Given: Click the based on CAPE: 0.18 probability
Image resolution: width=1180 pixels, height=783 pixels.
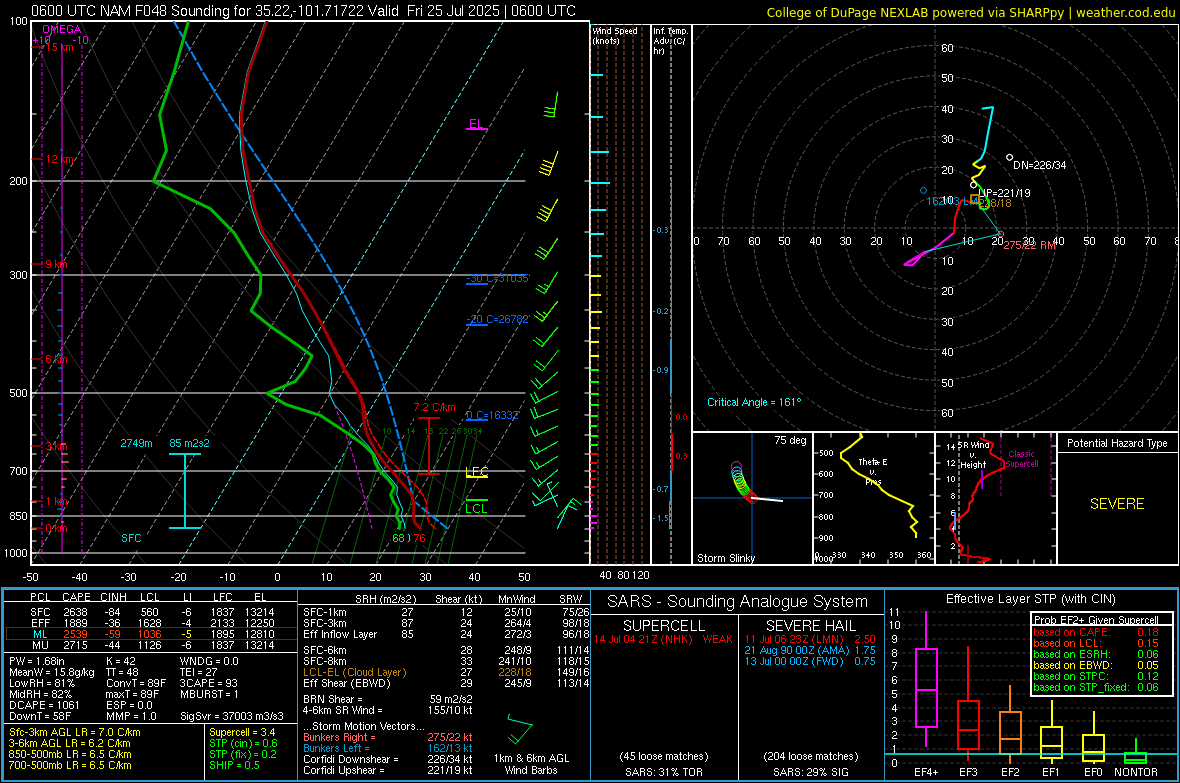Looking at the screenshot, I should 1096,632.
